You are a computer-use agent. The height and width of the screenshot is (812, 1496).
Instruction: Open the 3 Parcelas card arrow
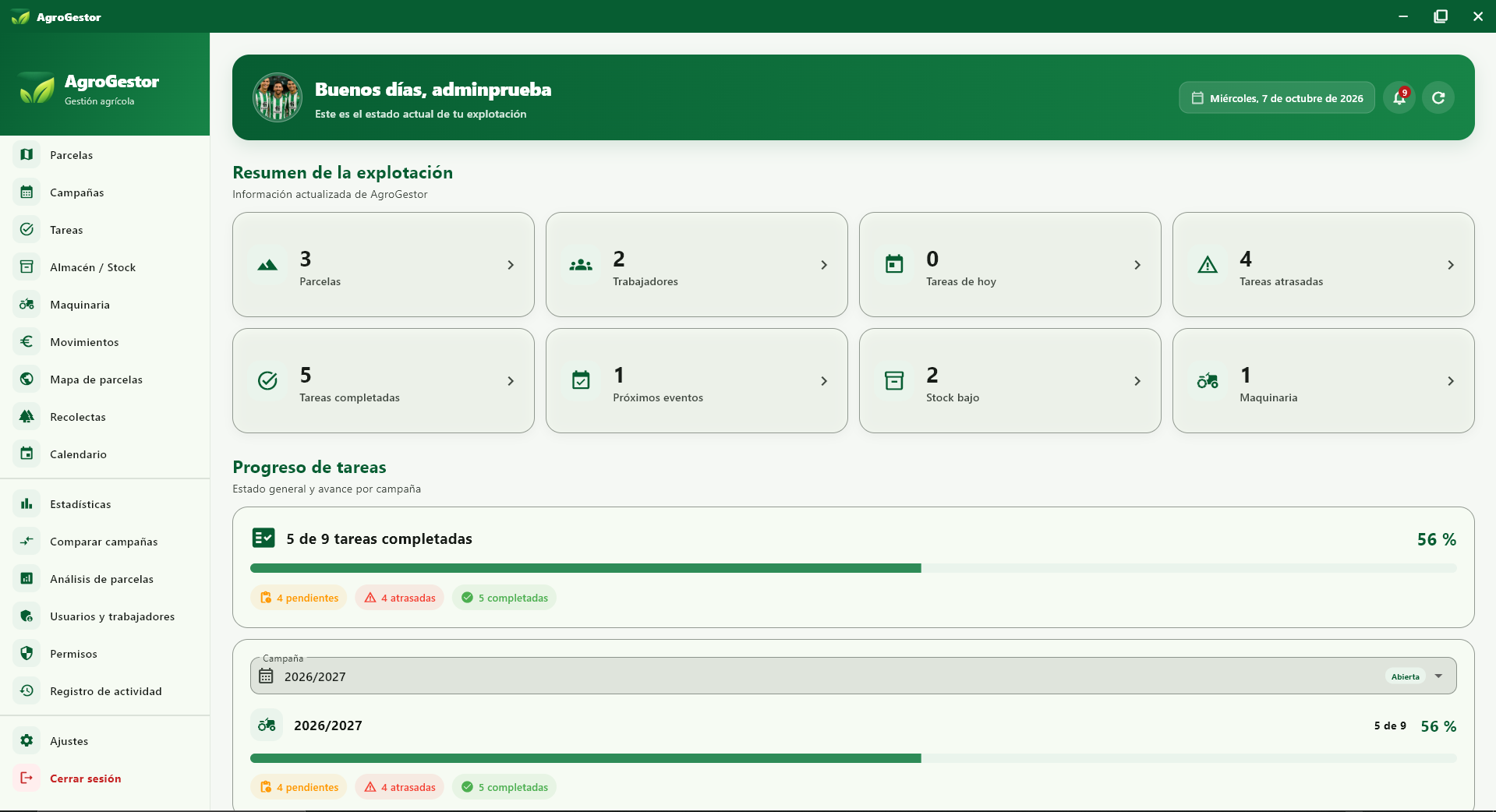(x=511, y=265)
